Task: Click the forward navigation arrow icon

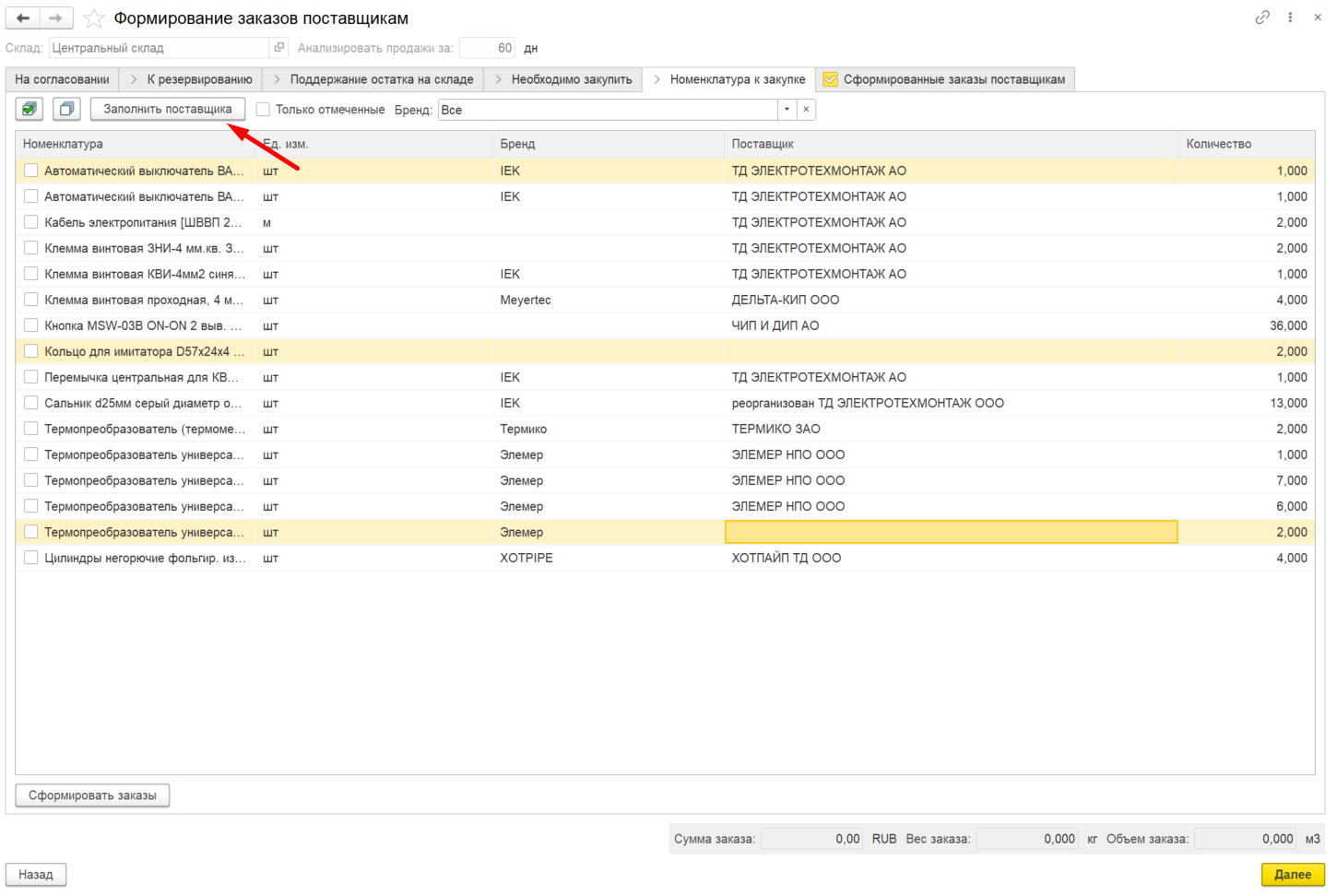Action: 56,18
